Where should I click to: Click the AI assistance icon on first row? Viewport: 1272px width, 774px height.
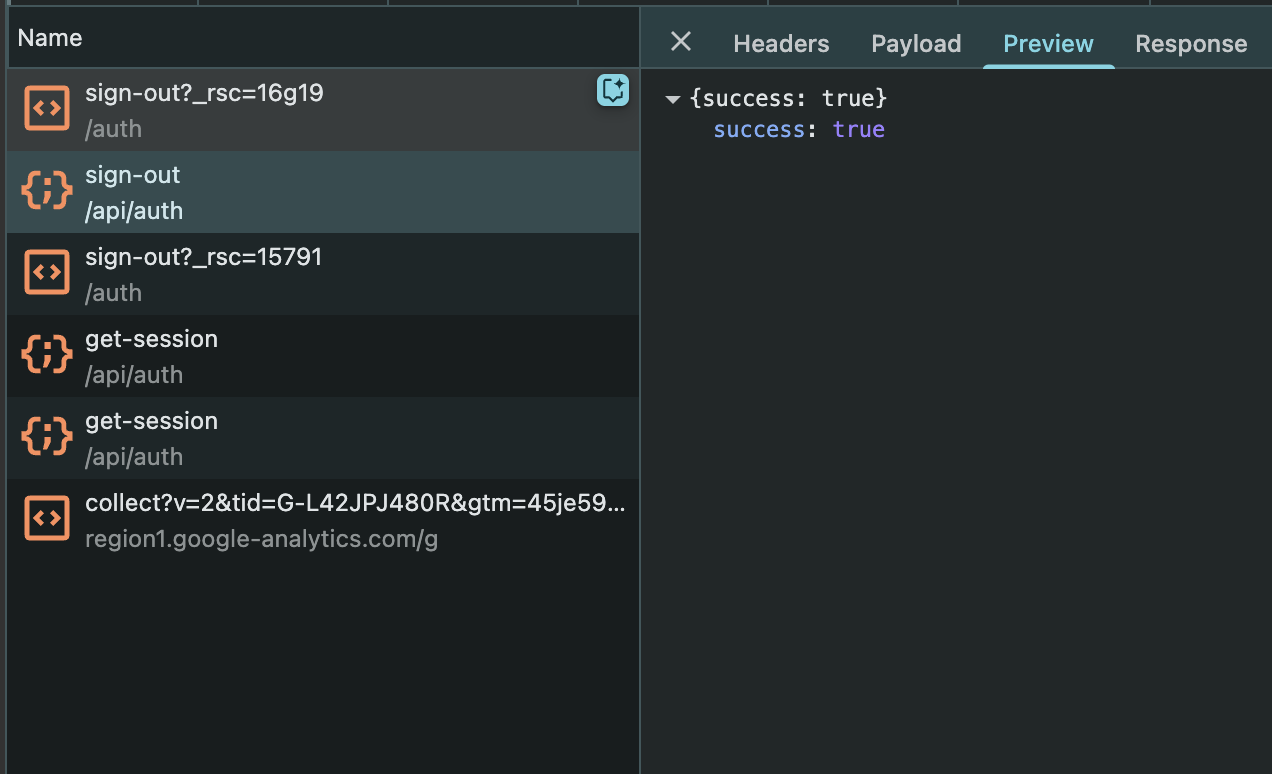pos(612,91)
